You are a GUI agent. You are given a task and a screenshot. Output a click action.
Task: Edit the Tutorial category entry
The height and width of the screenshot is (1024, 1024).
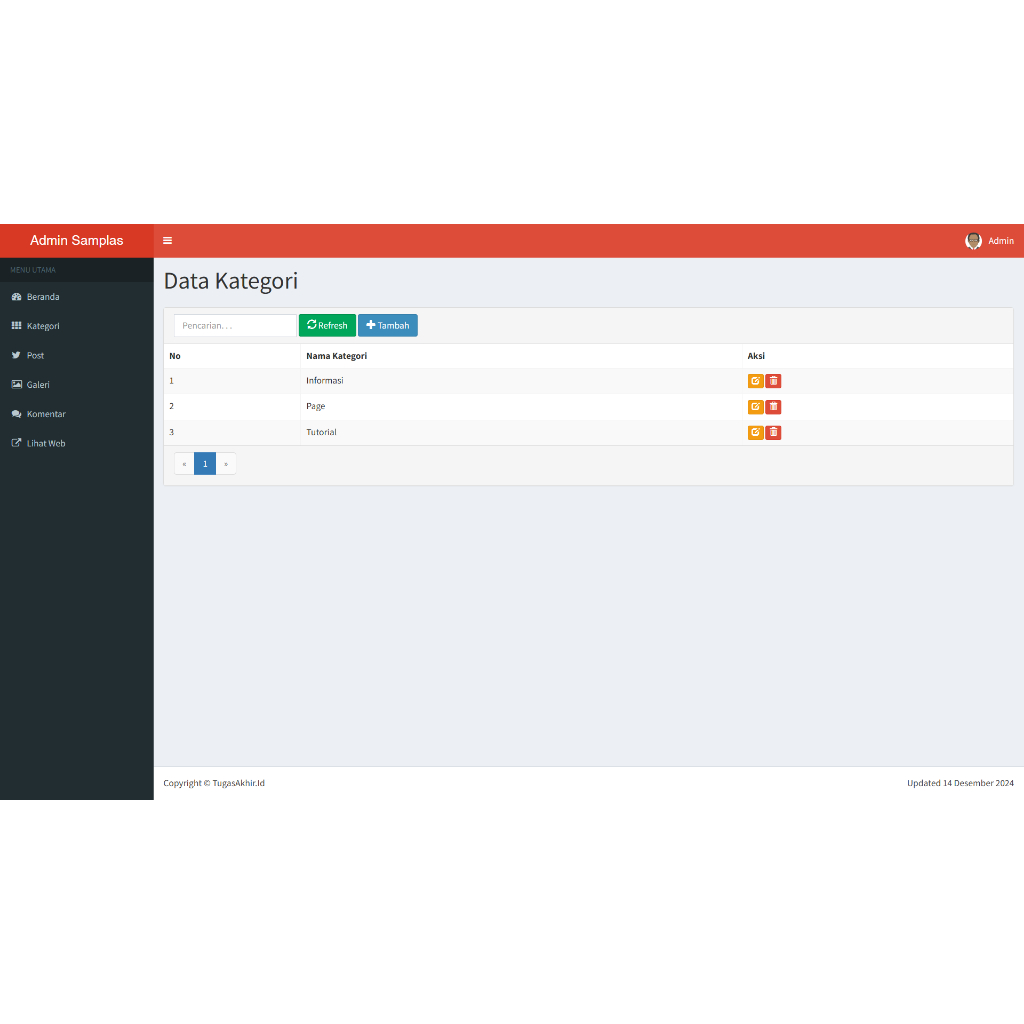click(755, 433)
